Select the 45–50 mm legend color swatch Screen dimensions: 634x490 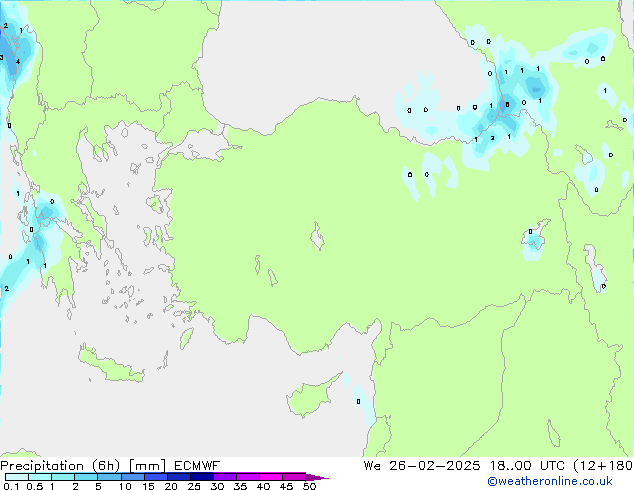pyautogui.click(x=294, y=477)
